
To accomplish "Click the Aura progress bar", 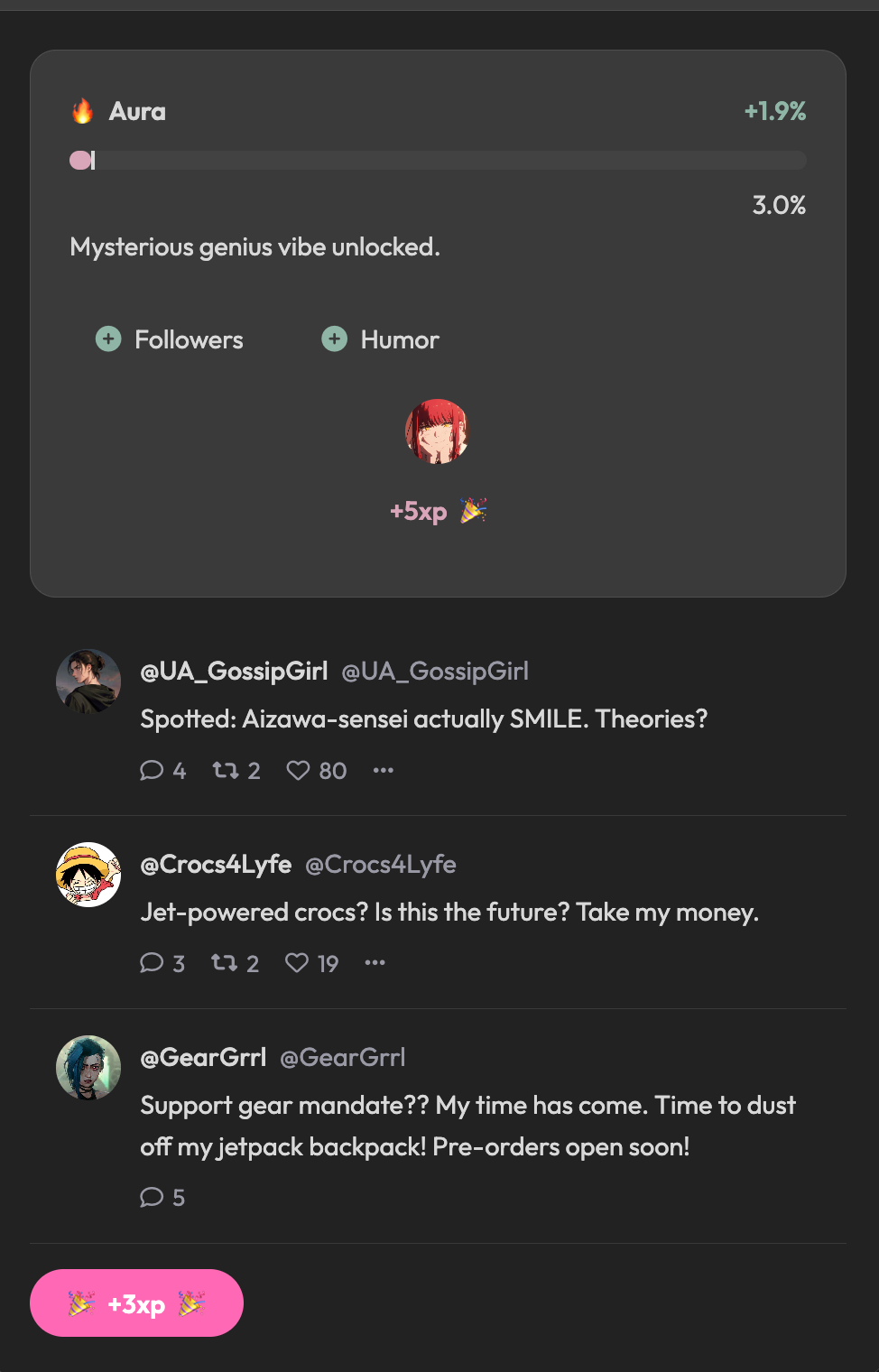I will [x=438, y=161].
